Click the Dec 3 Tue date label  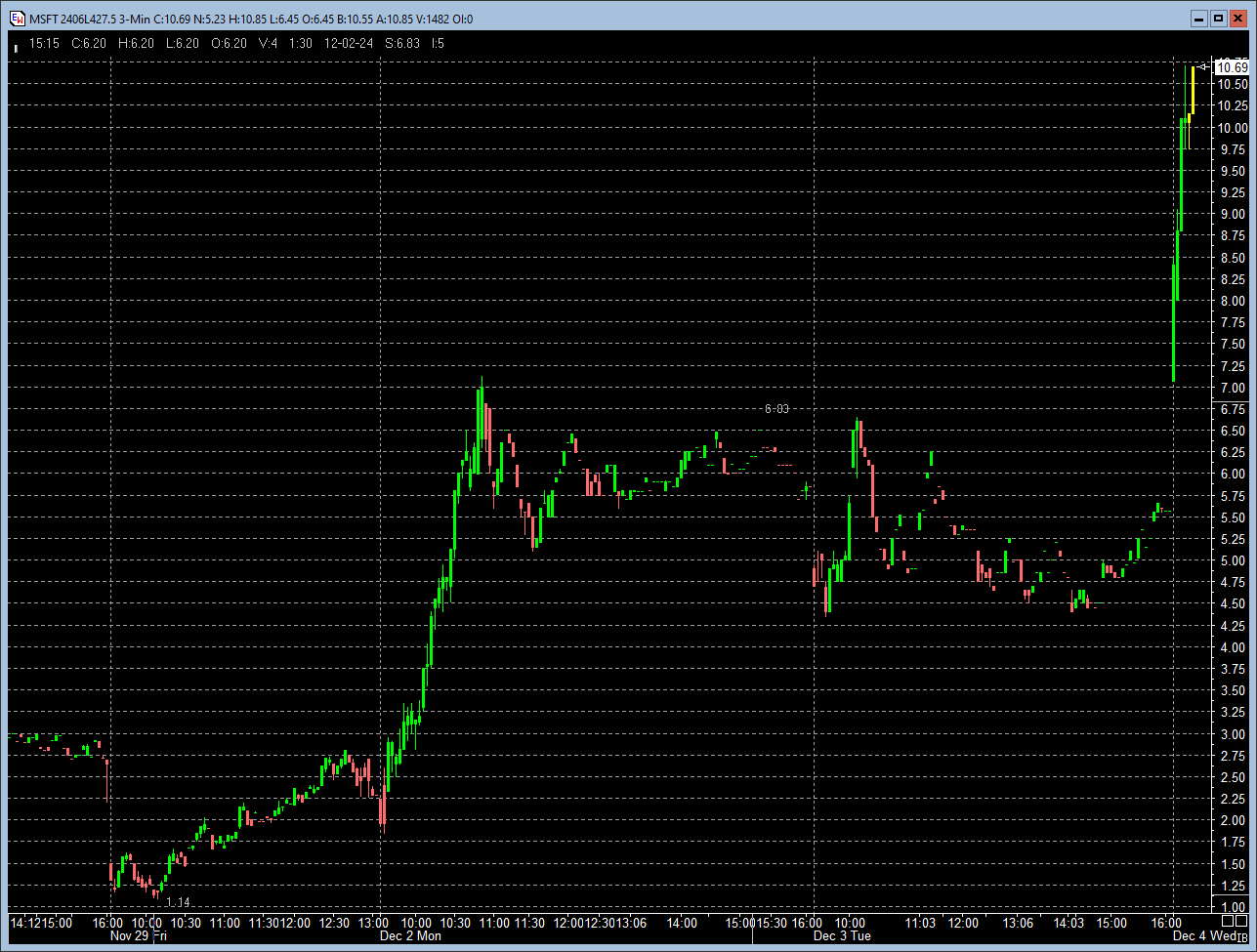tap(842, 936)
